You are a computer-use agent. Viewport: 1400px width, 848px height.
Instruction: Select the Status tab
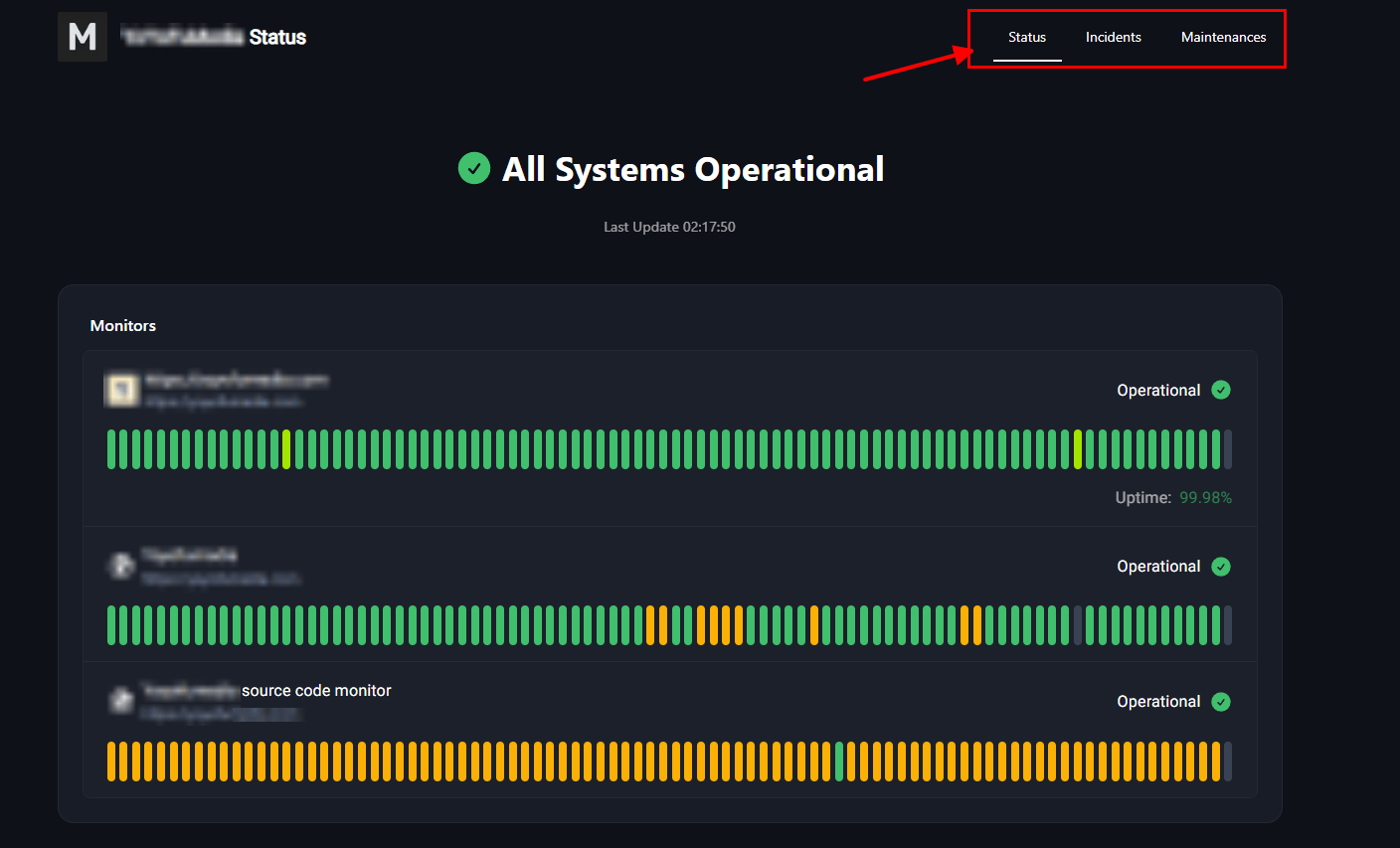1027,37
